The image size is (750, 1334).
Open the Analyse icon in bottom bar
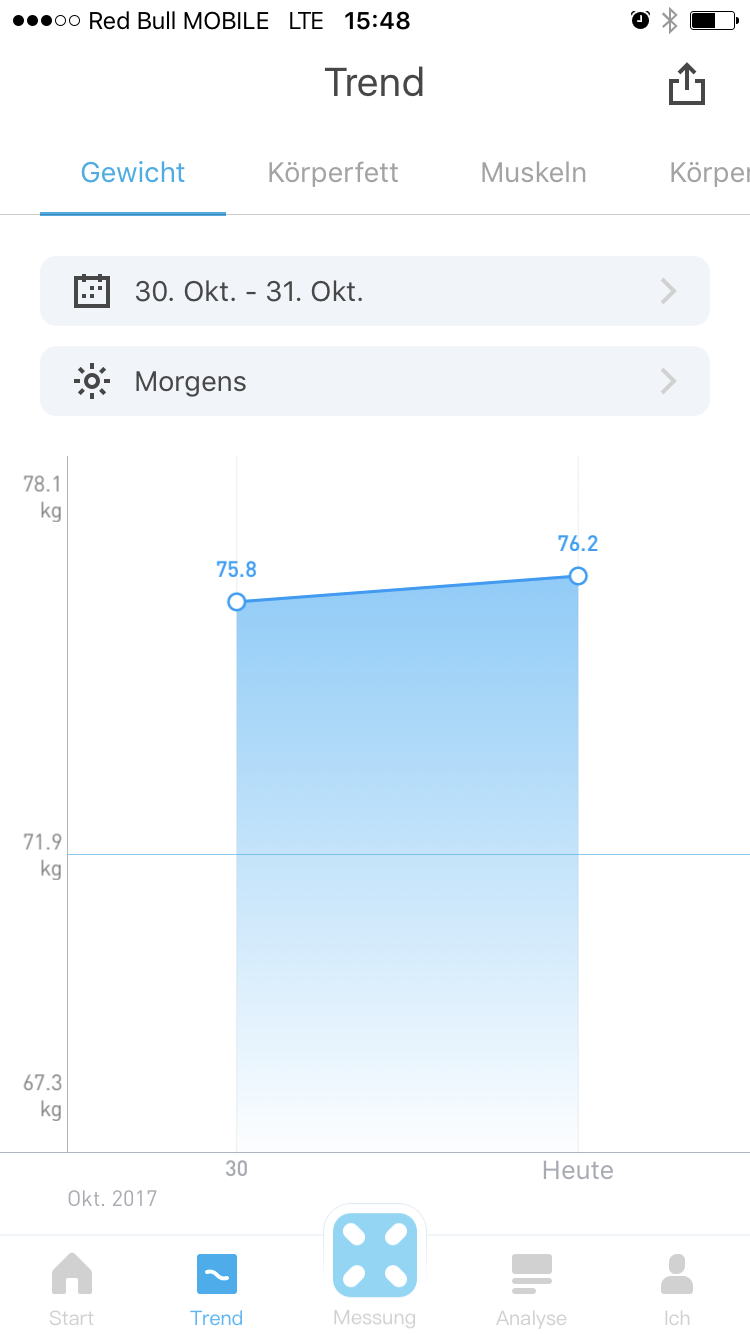click(x=532, y=1274)
